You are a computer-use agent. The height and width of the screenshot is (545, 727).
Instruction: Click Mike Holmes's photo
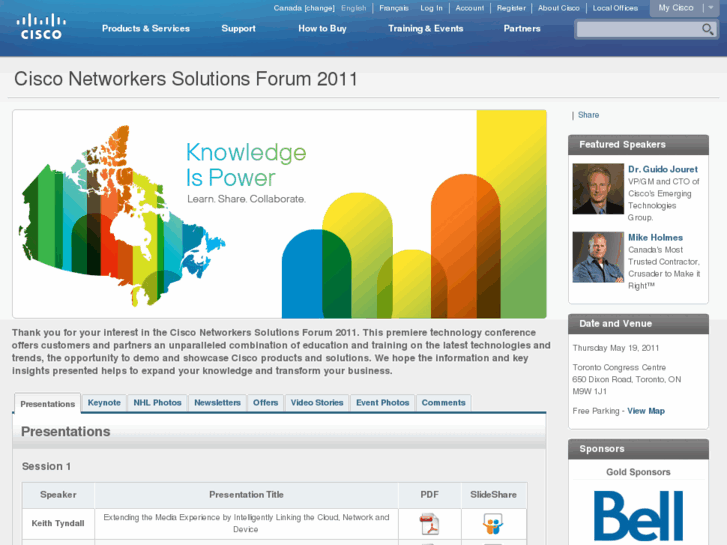tap(598, 257)
